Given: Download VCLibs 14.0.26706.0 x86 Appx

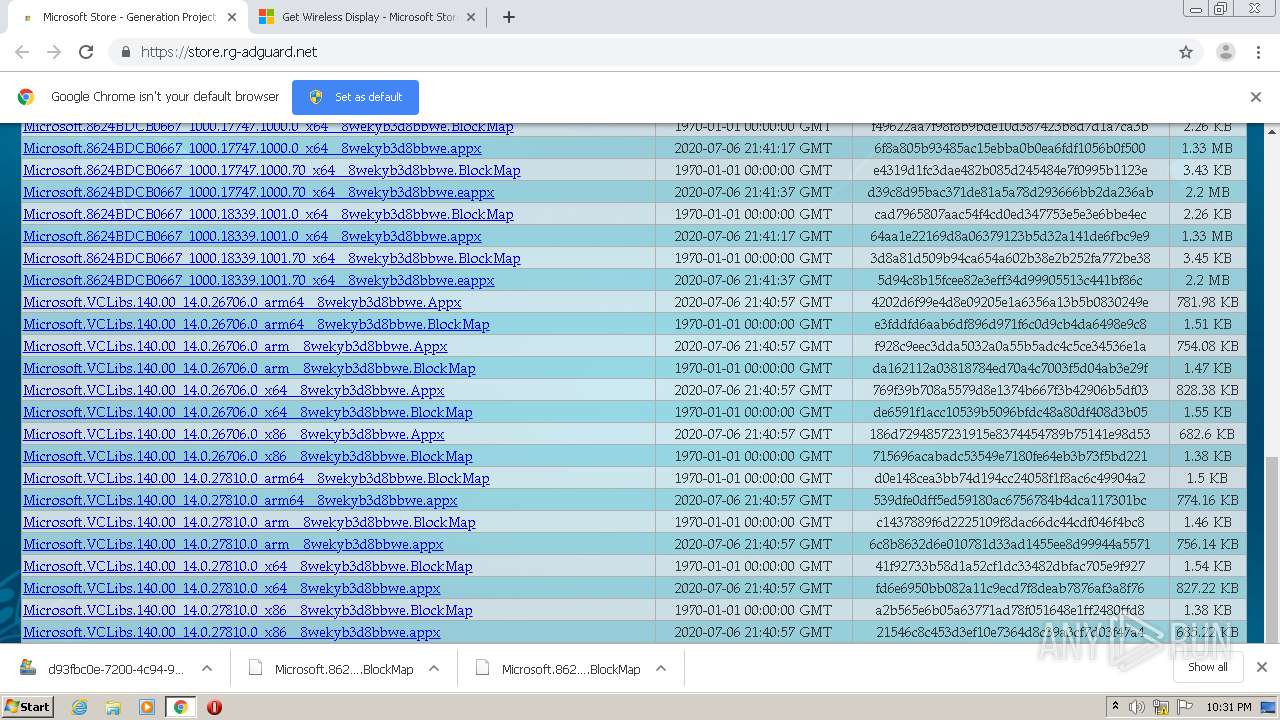Looking at the screenshot, I should (233, 435).
